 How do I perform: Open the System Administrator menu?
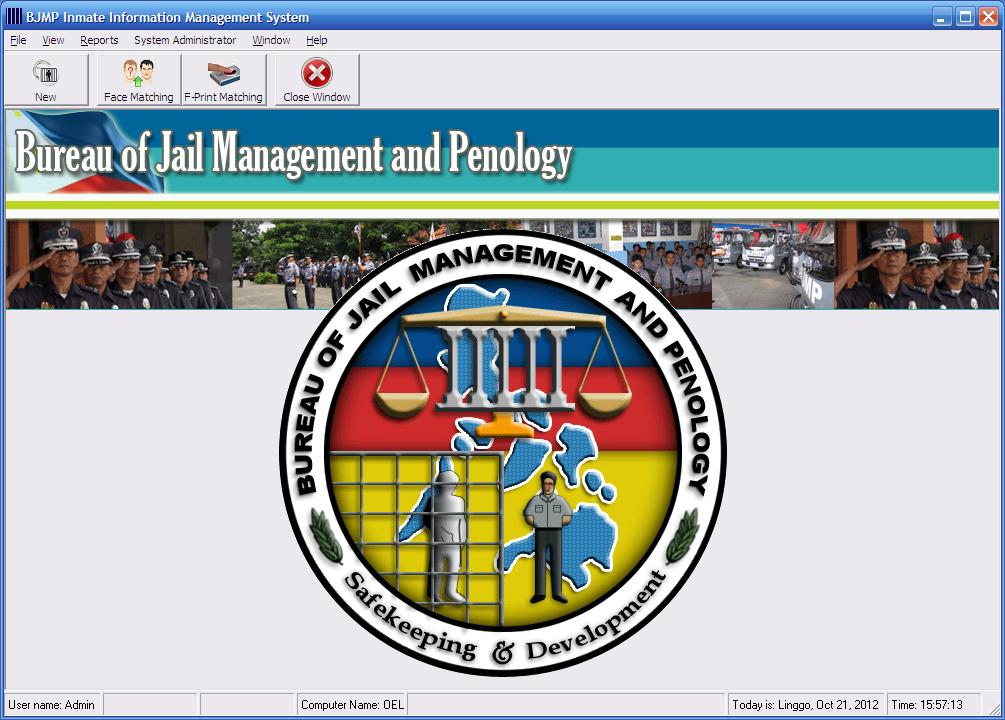click(185, 40)
